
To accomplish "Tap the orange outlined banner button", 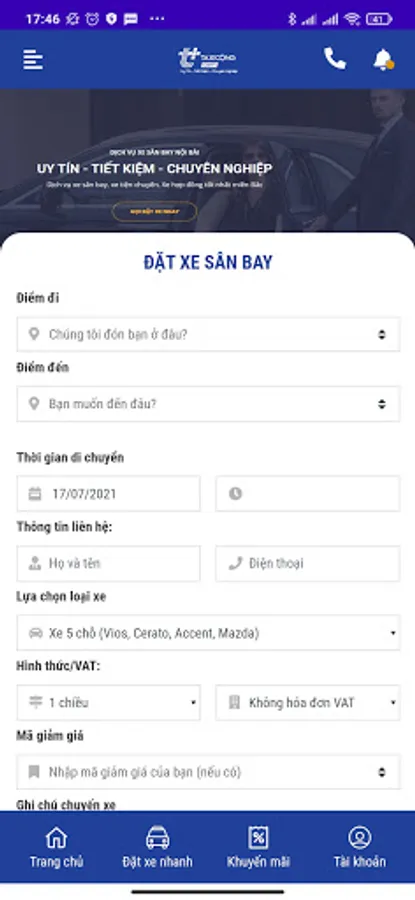I will [154, 211].
